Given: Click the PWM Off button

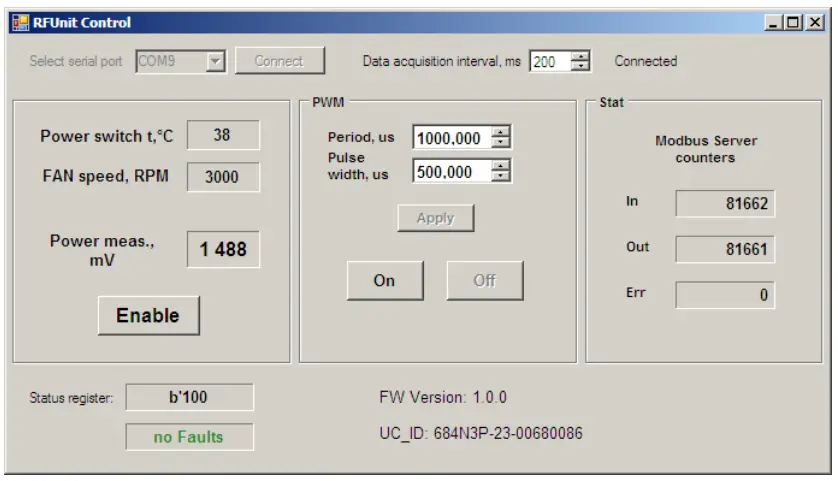Looking at the screenshot, I should pyautogui.click(x=485, y=281).
